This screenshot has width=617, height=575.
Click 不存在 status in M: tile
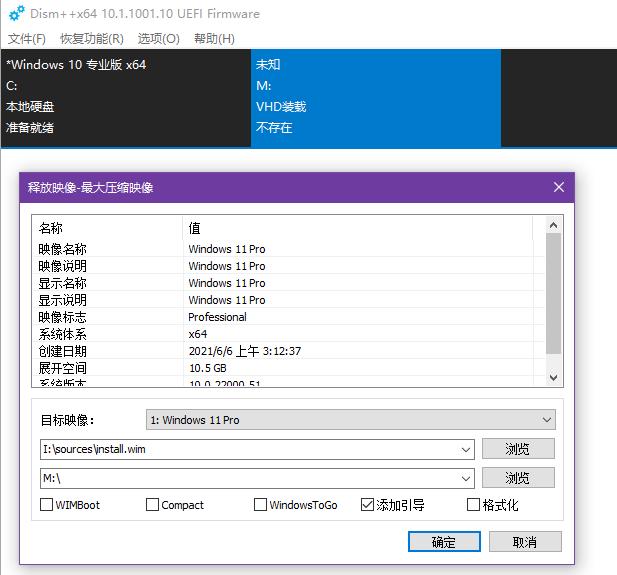pyautogui.click(x=274, y=127)
